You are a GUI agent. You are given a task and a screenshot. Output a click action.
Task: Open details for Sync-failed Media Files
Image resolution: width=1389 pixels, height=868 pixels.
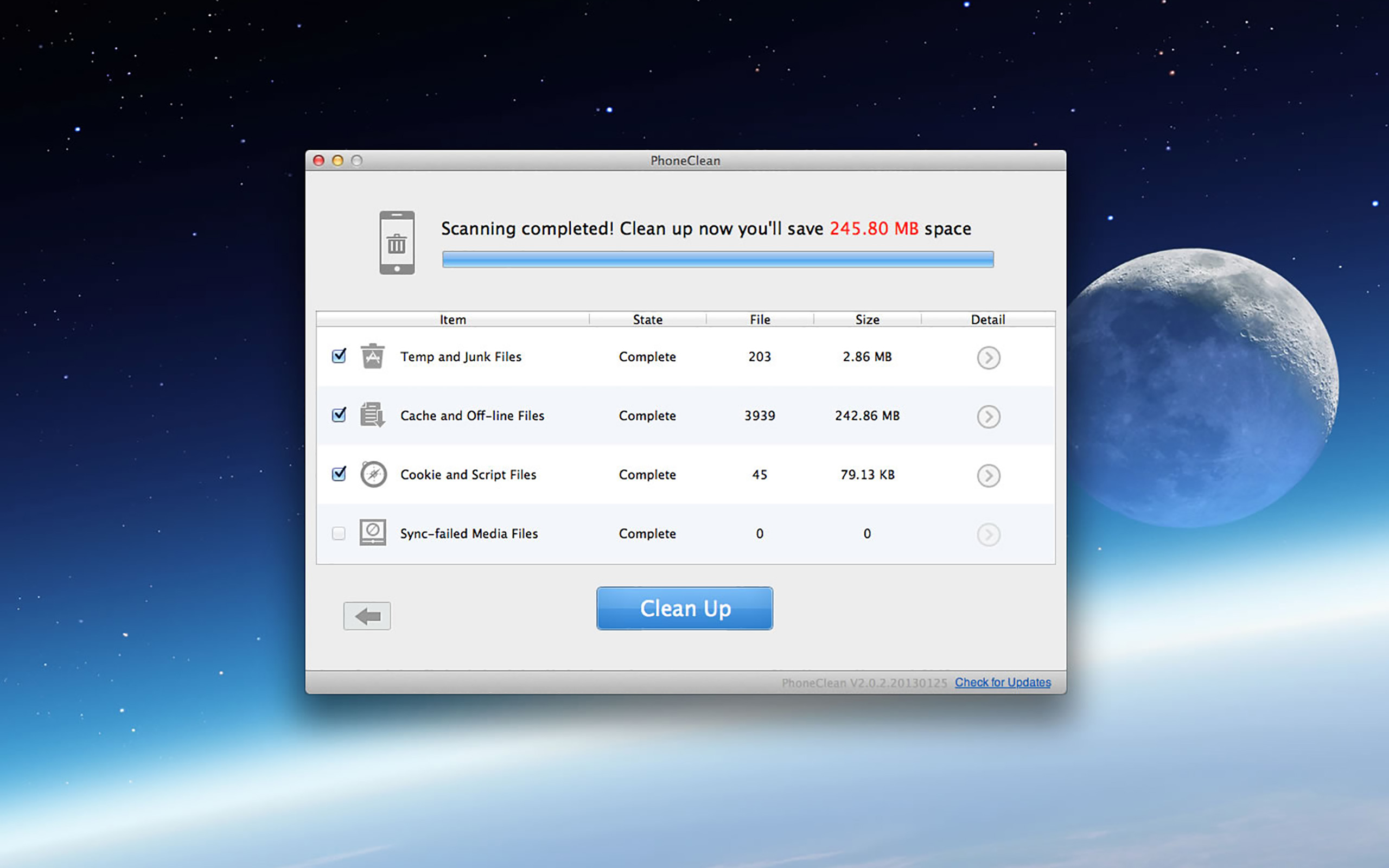(x=989, y=534)
